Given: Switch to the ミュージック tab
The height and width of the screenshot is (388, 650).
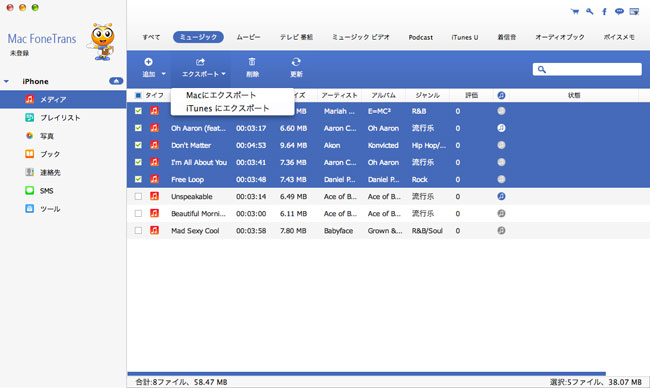Looking at the screenshot, I should tap(198, 37).
